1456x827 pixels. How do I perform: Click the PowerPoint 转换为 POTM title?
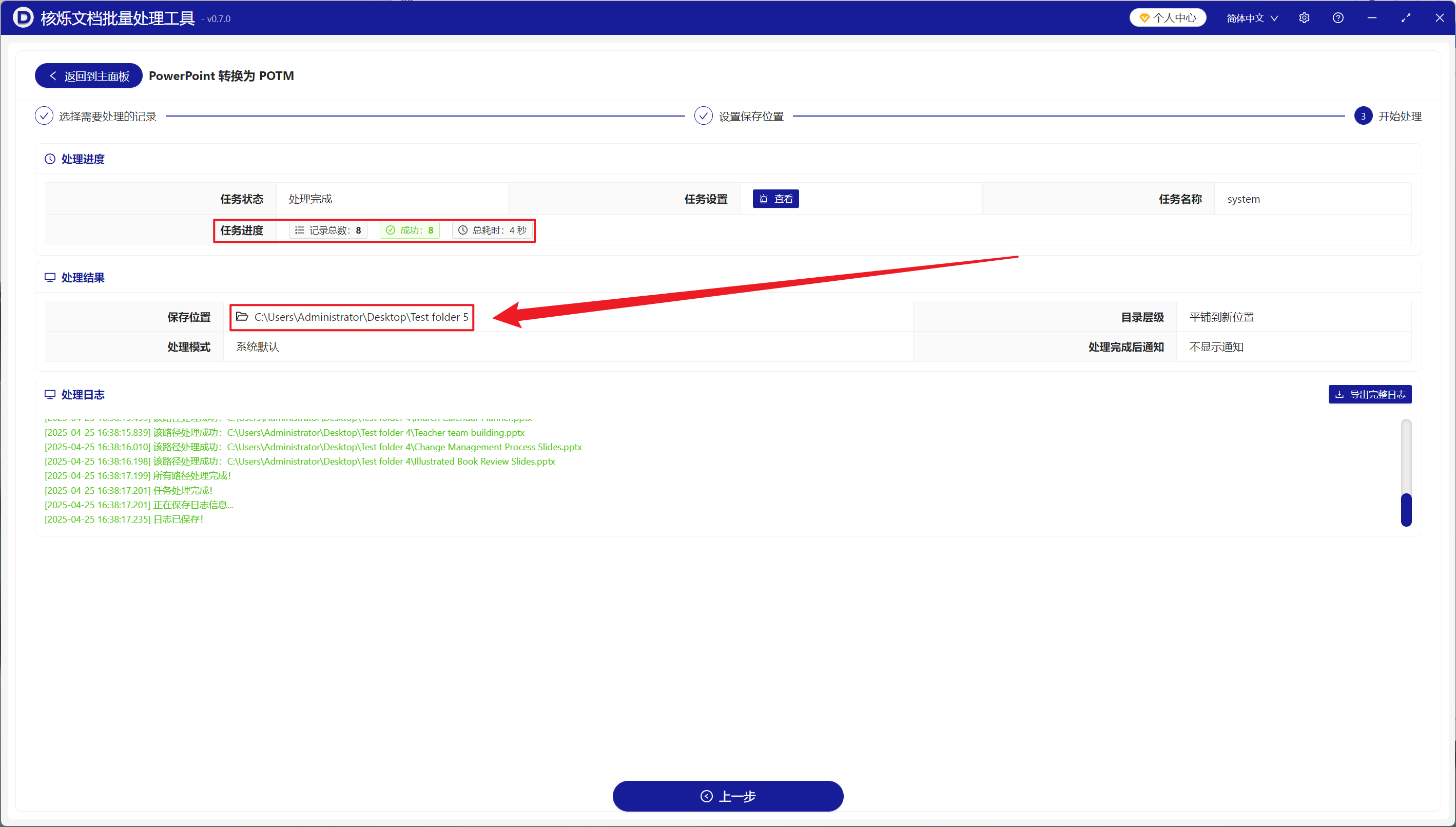pos(222,75)
